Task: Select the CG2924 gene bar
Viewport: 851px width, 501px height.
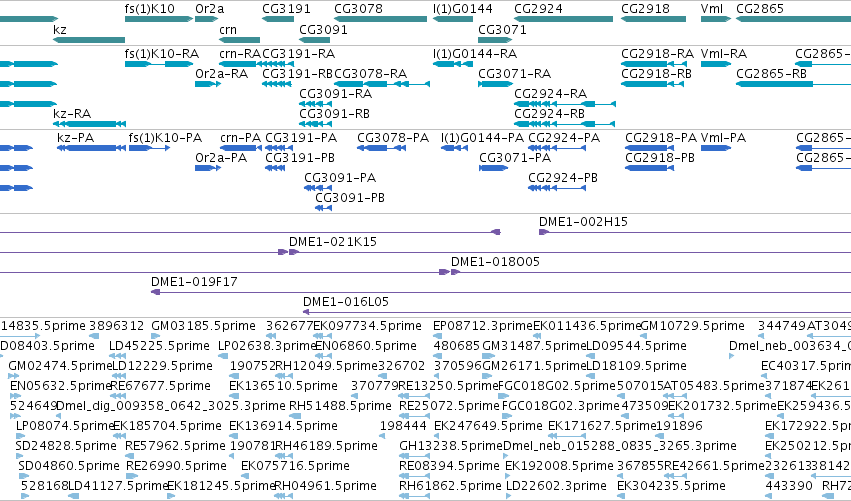Action: coord(563,19)
